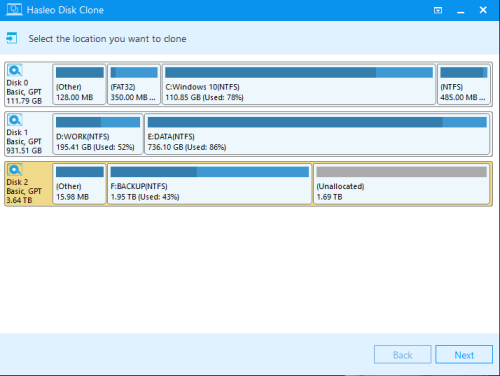This screenshot has height=376, width=500.
Task: Click the clone location step icon
Action: pyautogui.click(x=12, y=38)
